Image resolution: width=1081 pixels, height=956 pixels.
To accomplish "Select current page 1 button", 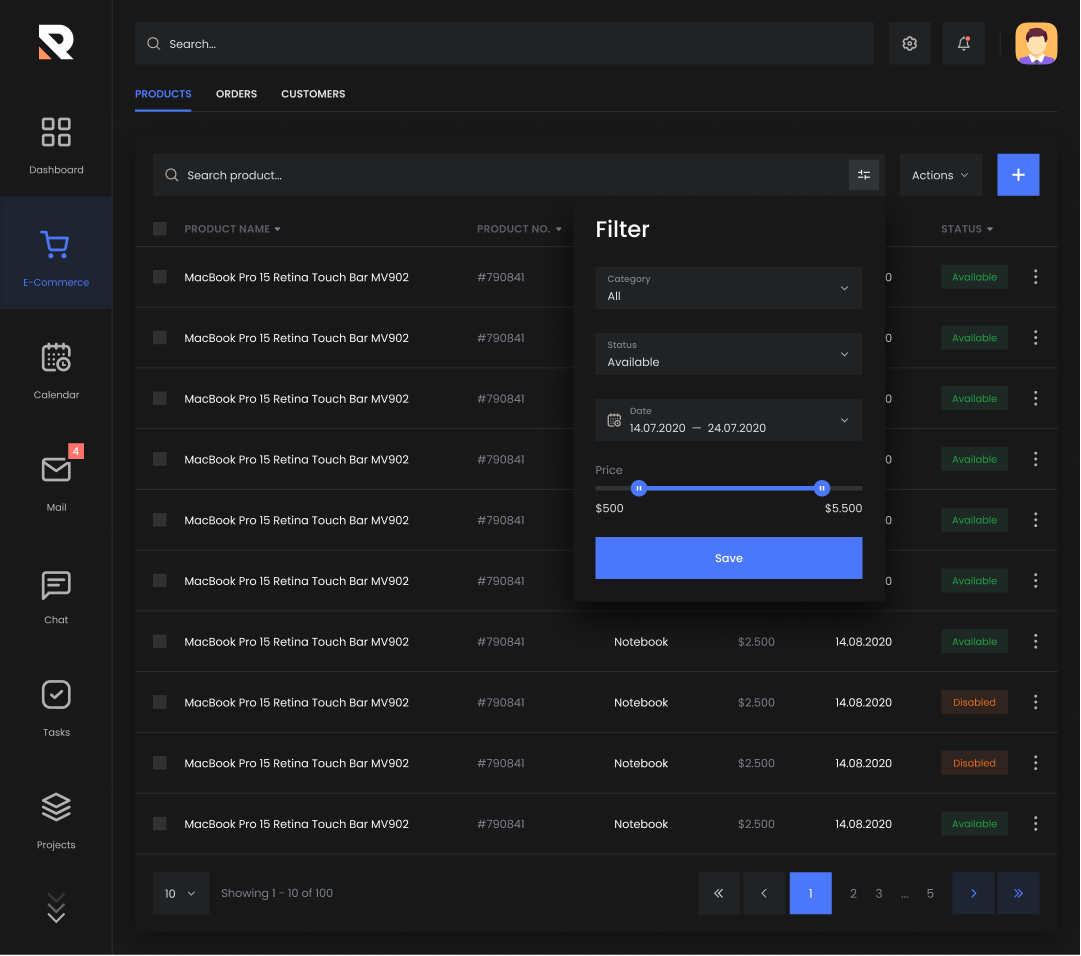I will point(811,893).
